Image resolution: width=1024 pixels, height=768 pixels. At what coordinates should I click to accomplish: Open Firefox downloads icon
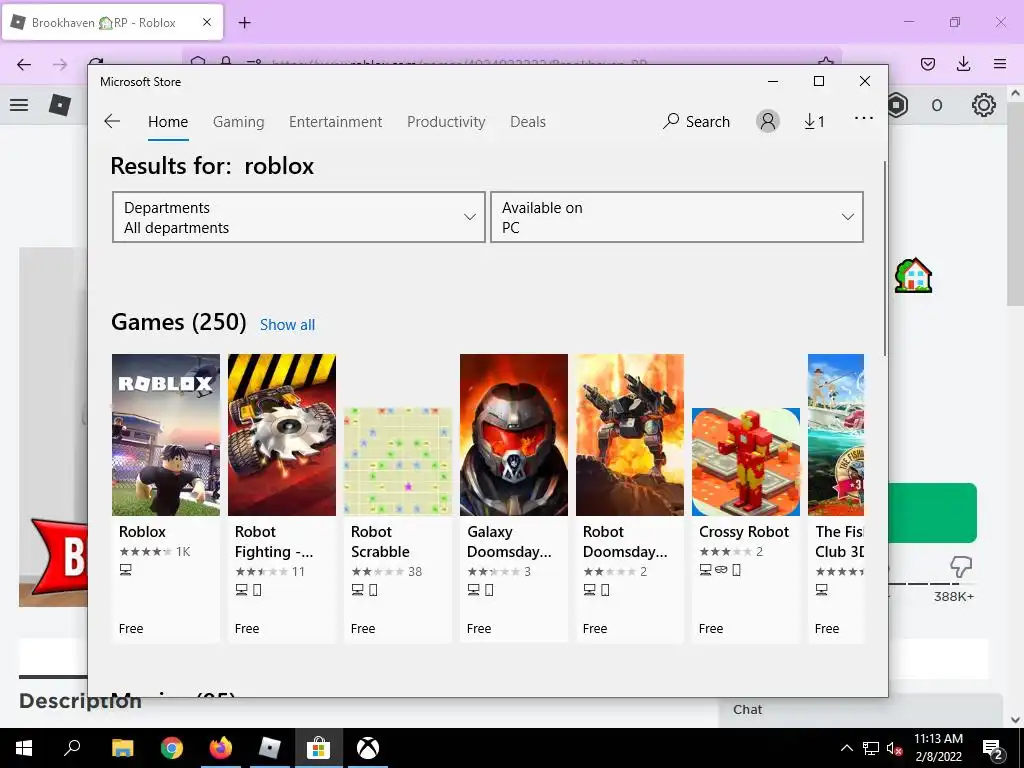pyautogui.click(x=963, y=64)
